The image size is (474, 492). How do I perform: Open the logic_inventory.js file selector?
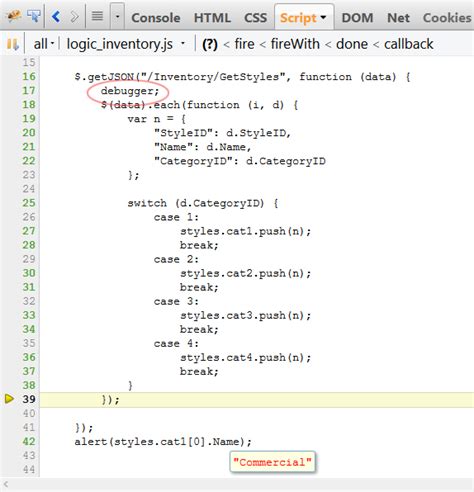coord(125,44)
